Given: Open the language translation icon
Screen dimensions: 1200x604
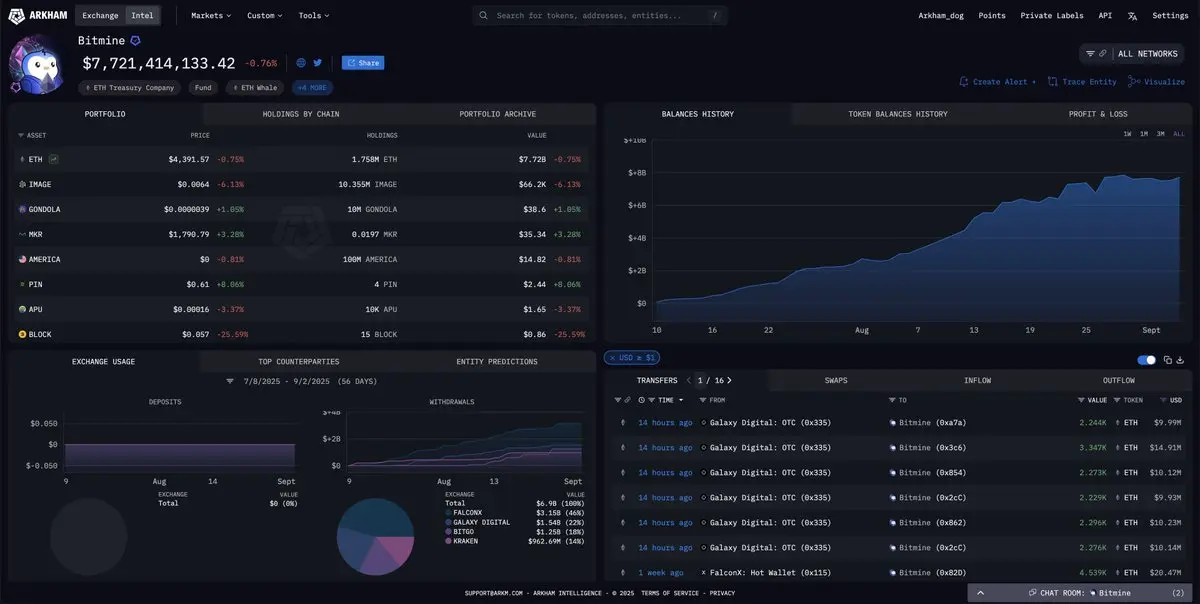Looking at the screenshot, I should click(1132, 16).
